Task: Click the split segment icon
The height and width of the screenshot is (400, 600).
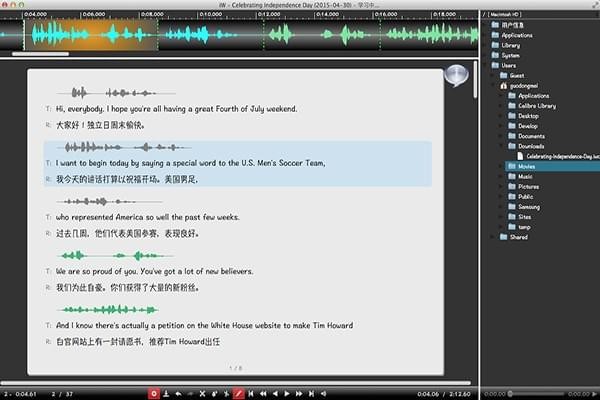Action: pyautogui.click(x=227, y=393)
